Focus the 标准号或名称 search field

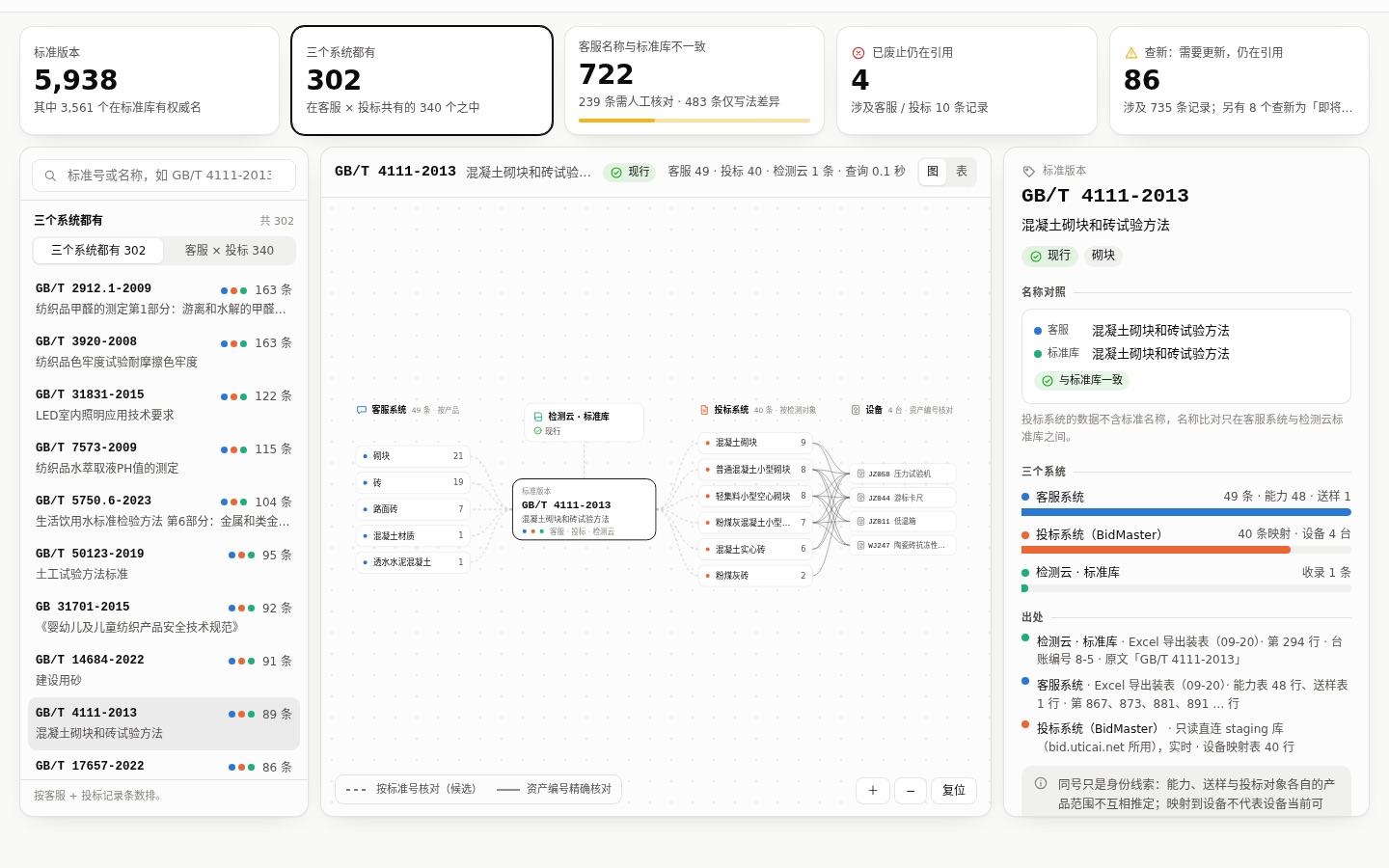[x=164, y=176]
